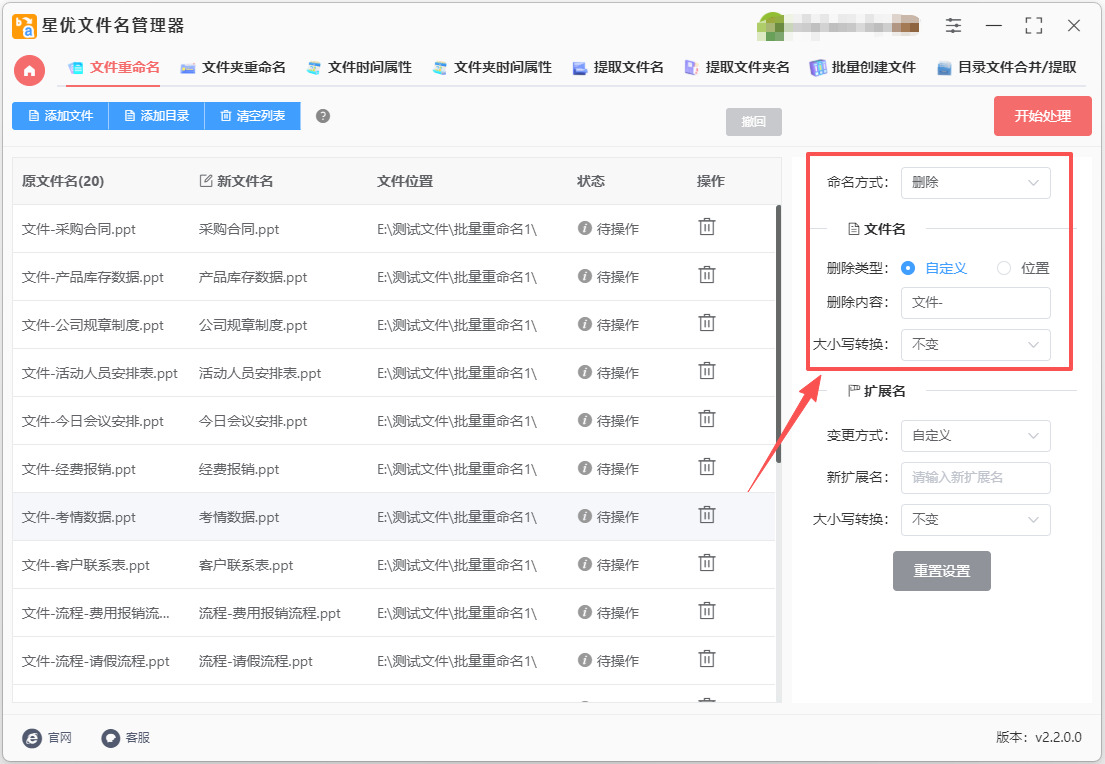Switch to 文件重命名 tab
The width and height of the screenshot is (1105, 764).
point(113,68)
